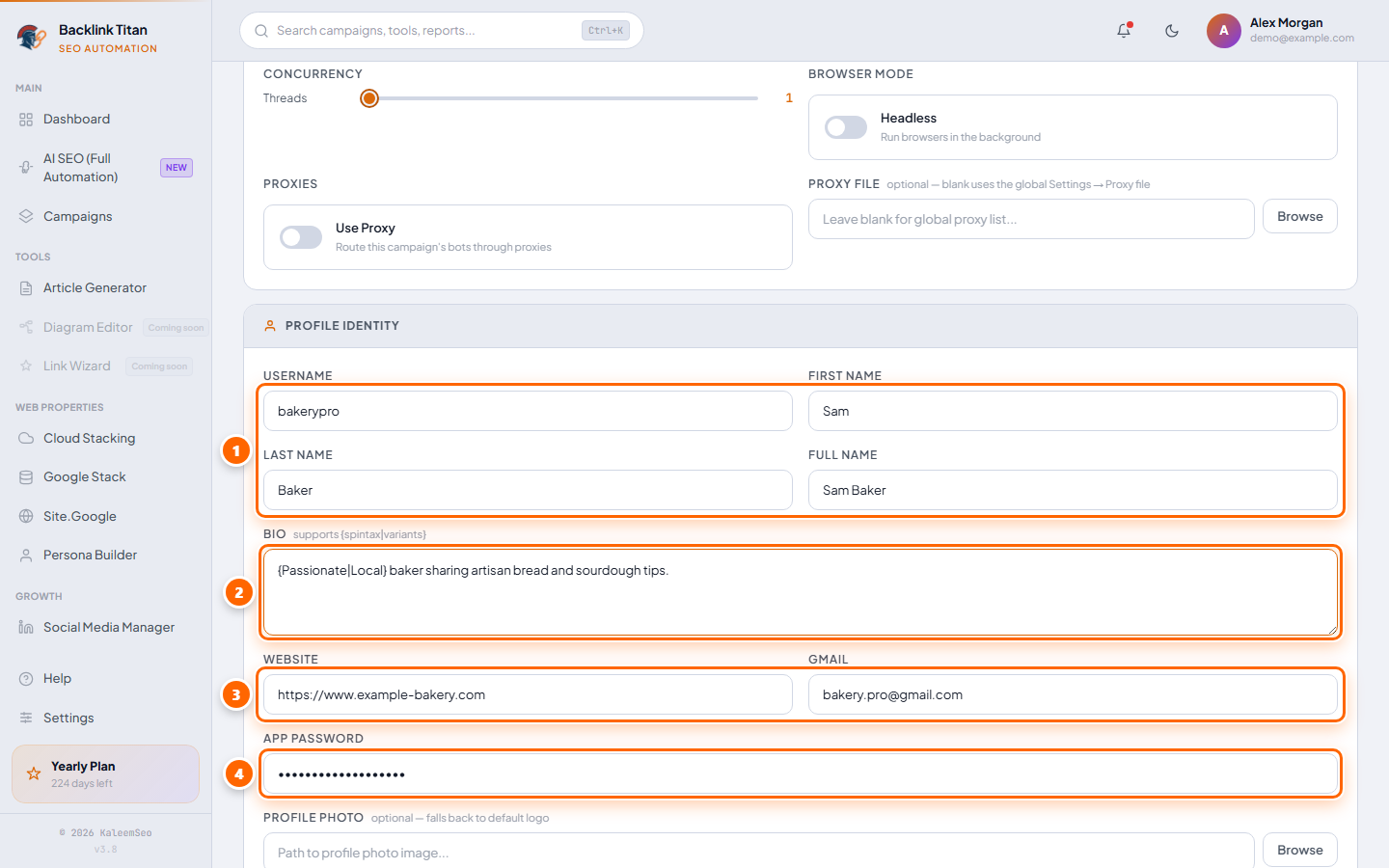The width and height of the screenshot is (1389, 868).
Task: Click the Yearly Plan star icon
Action: (34, 773)
